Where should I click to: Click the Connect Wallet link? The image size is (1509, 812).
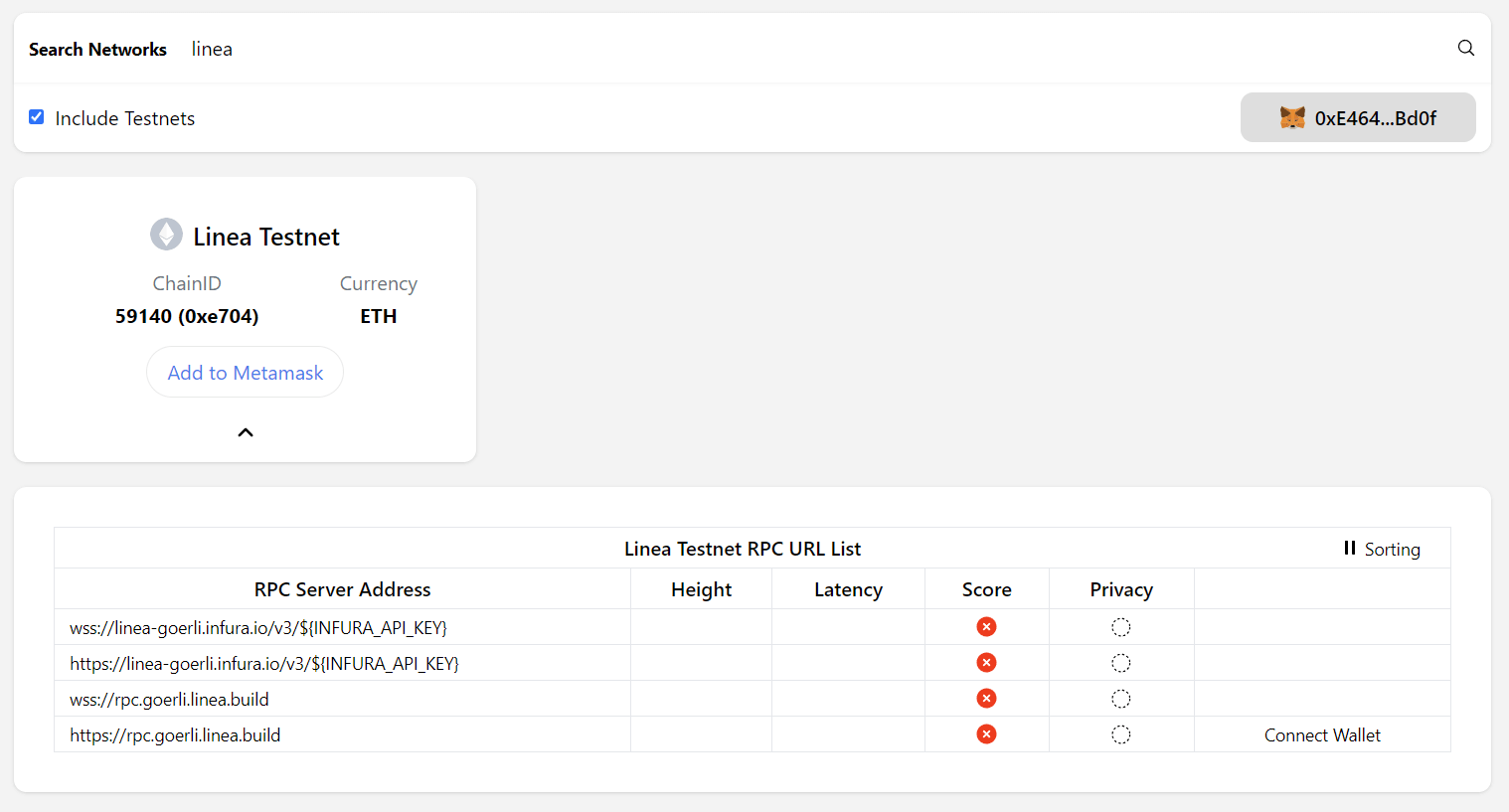[x=1322, y=734]
